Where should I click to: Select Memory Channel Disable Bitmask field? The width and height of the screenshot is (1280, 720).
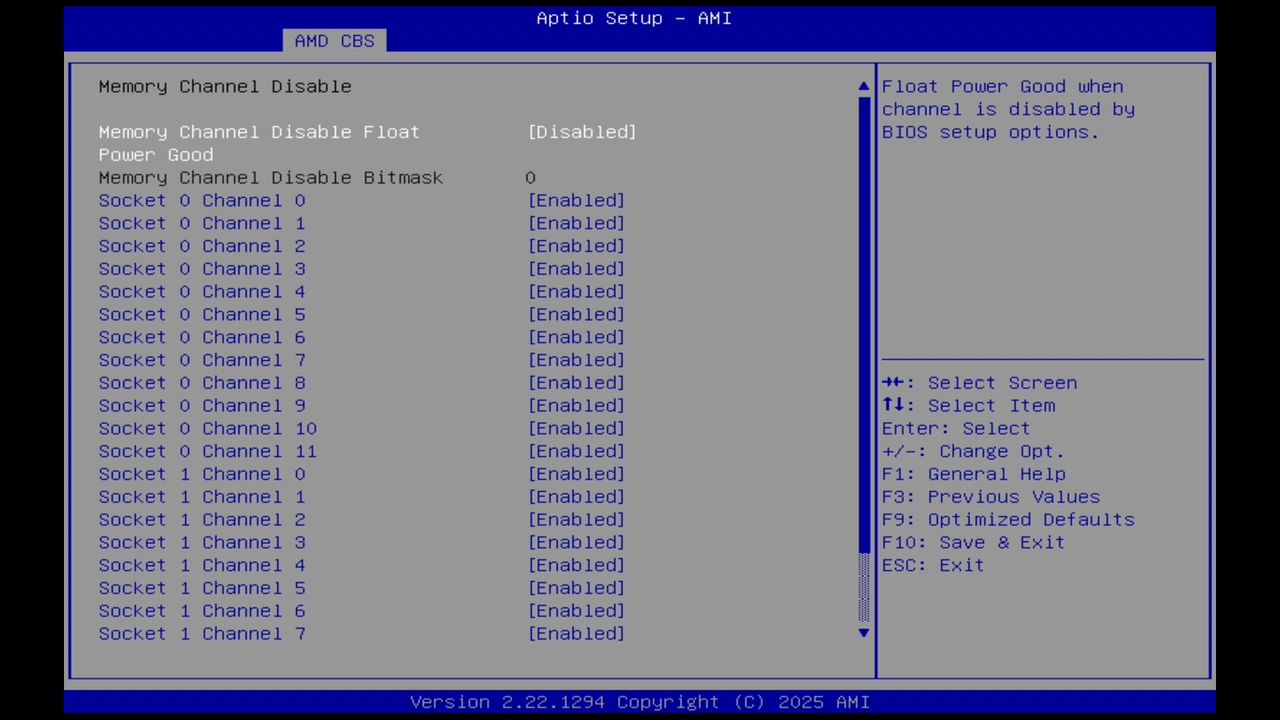(270, 177)
